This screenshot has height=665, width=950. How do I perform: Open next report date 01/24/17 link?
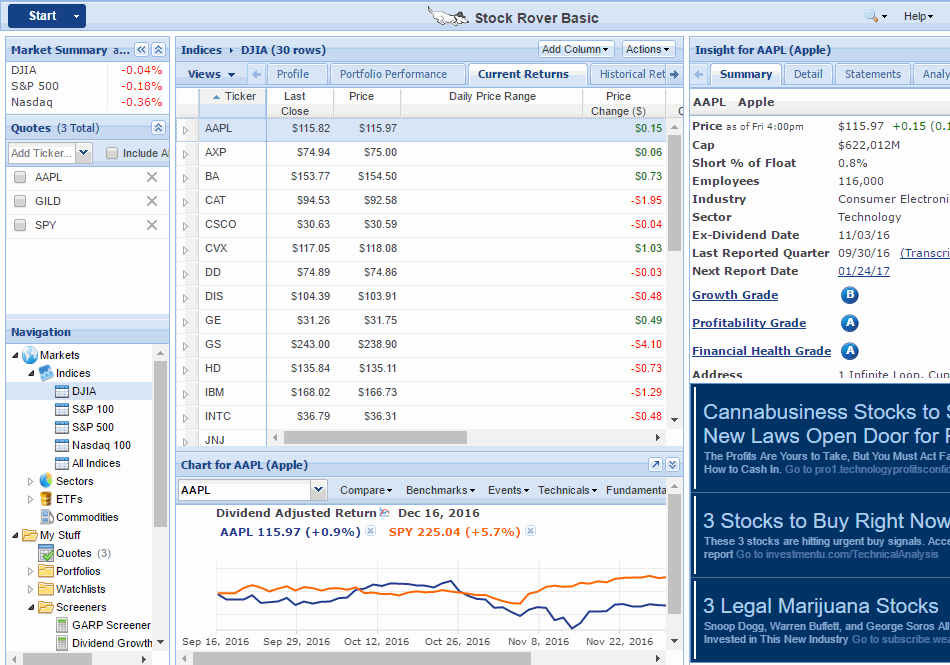[x=863, y=271]
